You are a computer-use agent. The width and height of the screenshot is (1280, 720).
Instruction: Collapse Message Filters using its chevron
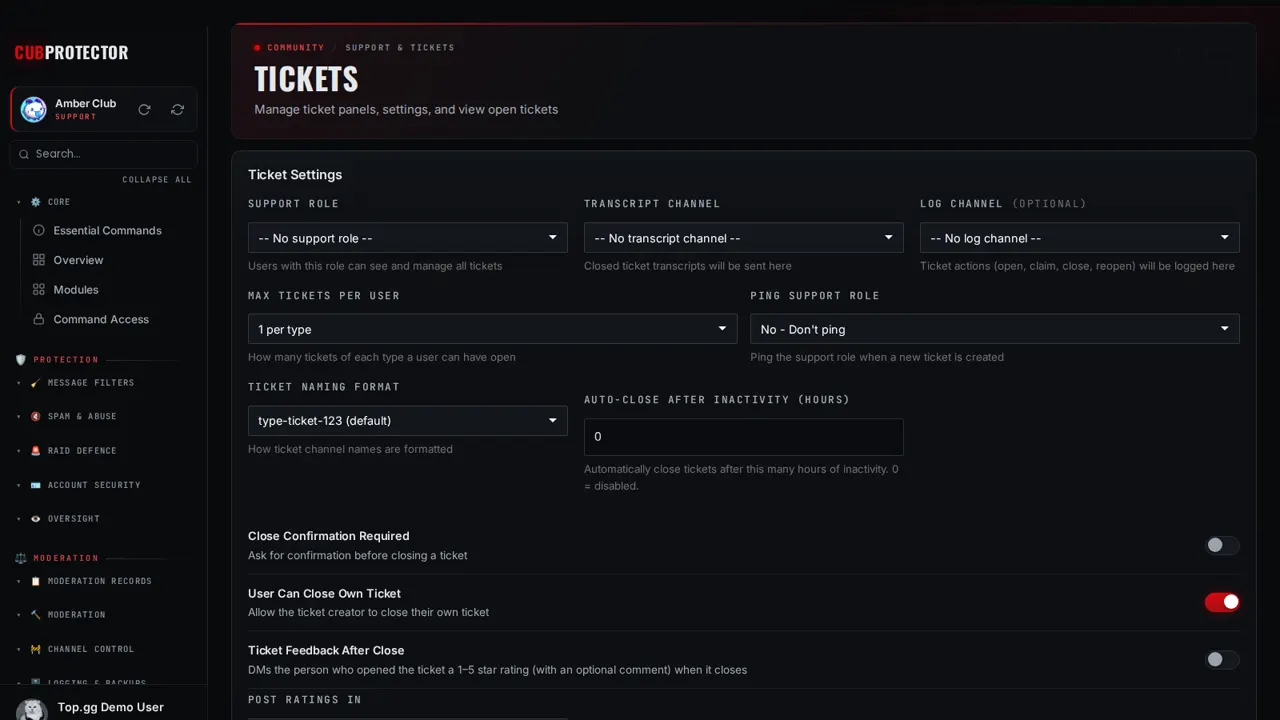coord(19,383)
